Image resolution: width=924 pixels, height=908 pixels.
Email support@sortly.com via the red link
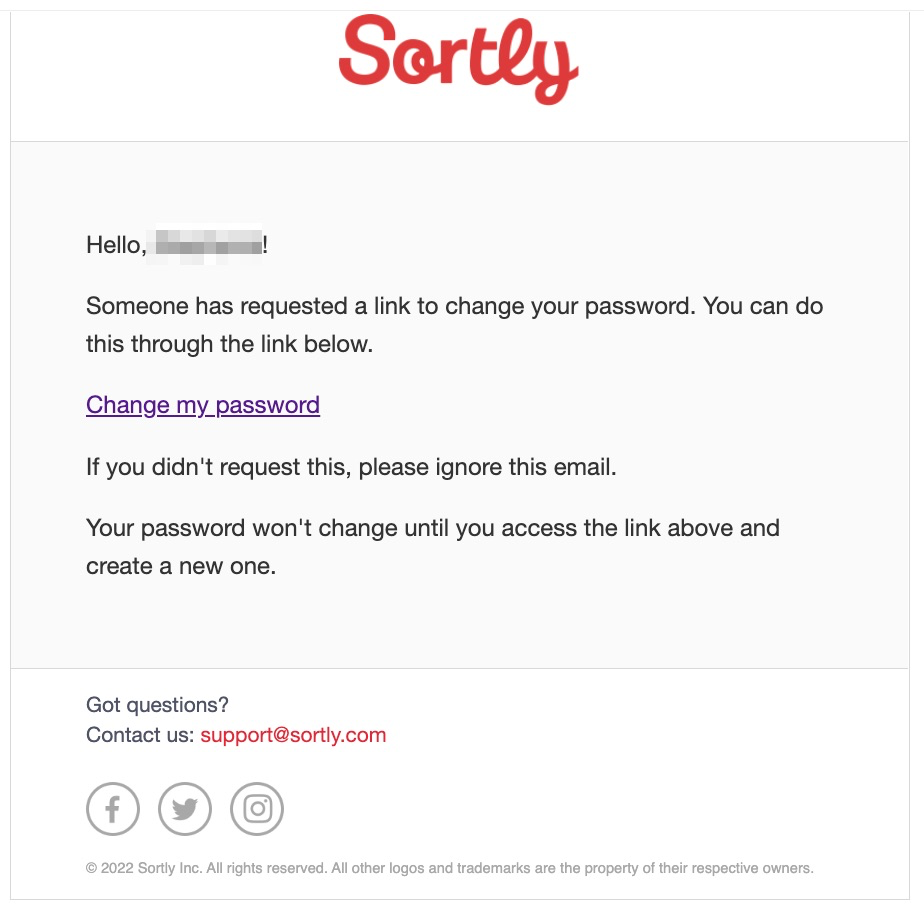(293, 735)
